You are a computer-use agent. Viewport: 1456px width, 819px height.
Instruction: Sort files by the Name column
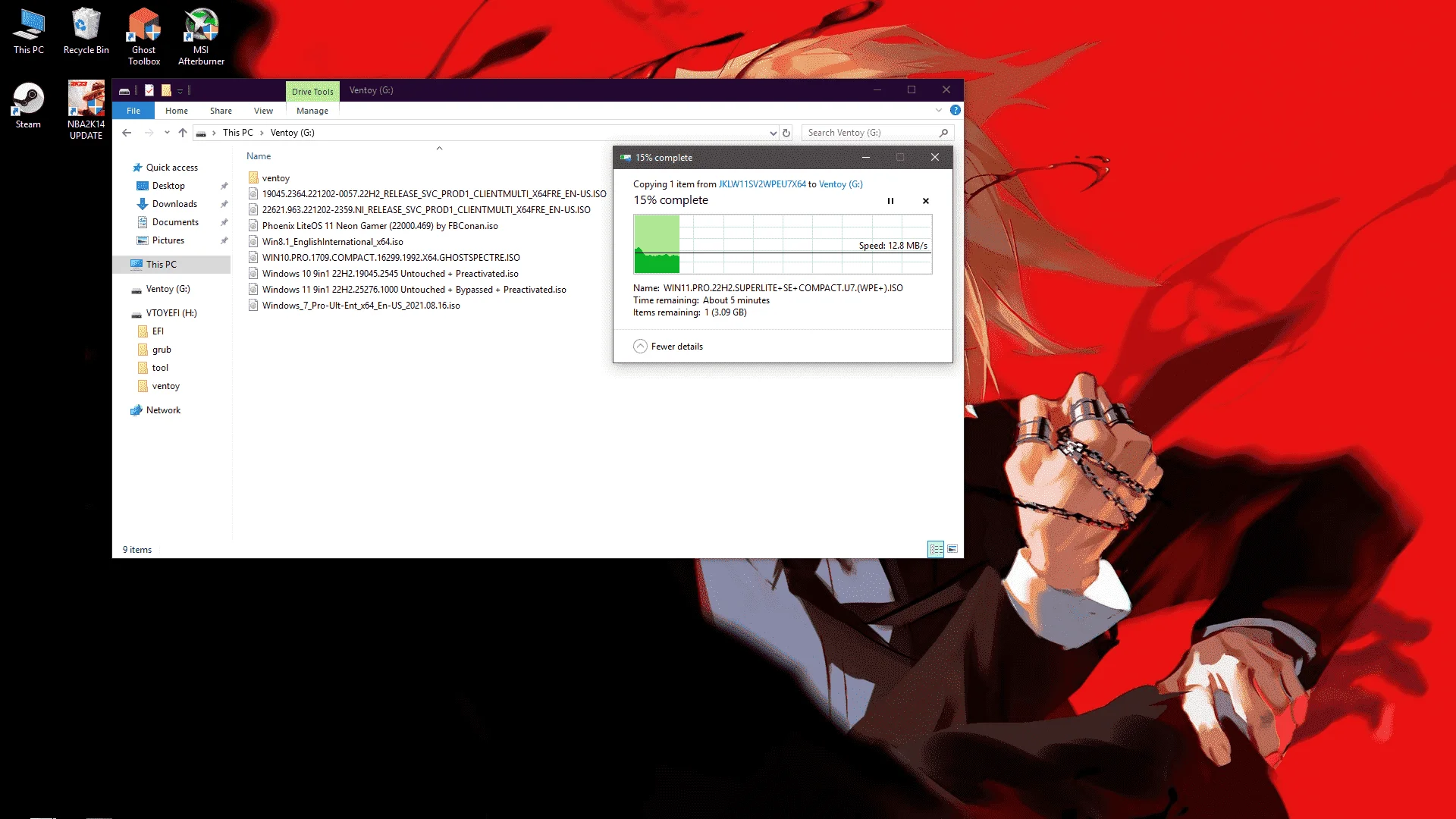pyautogui.click(x=259, y=156)
